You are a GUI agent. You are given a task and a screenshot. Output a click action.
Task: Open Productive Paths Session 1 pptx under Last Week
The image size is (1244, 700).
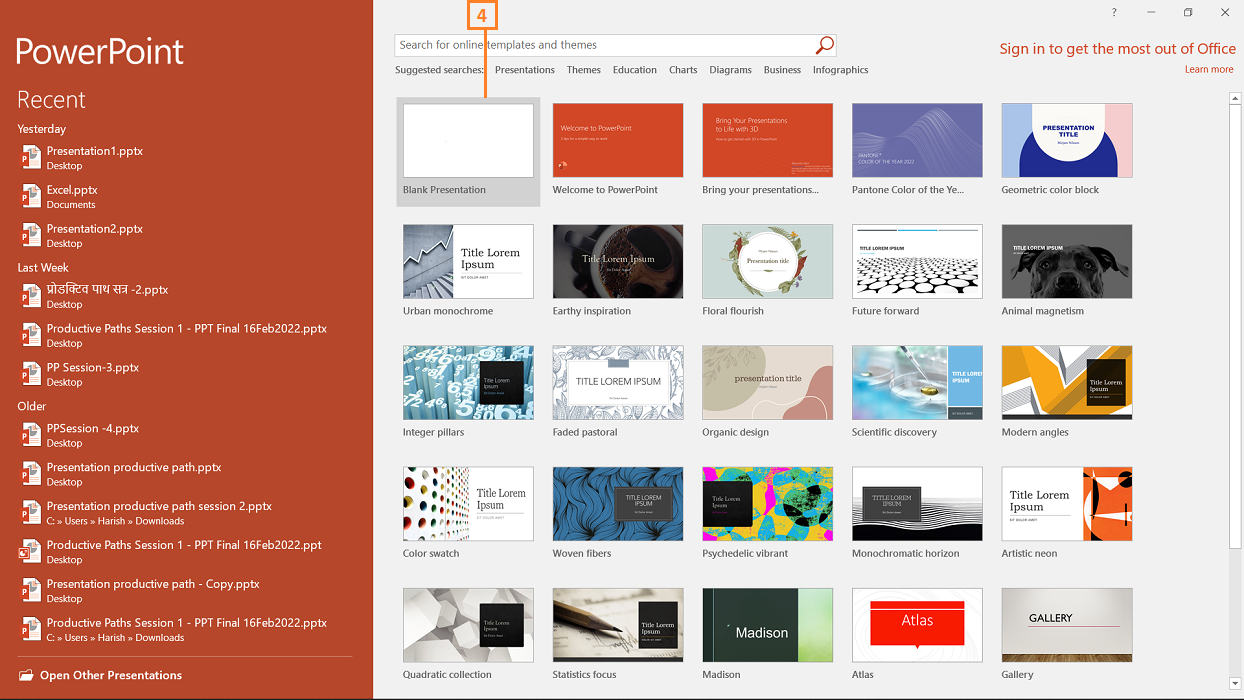[186, 335]
